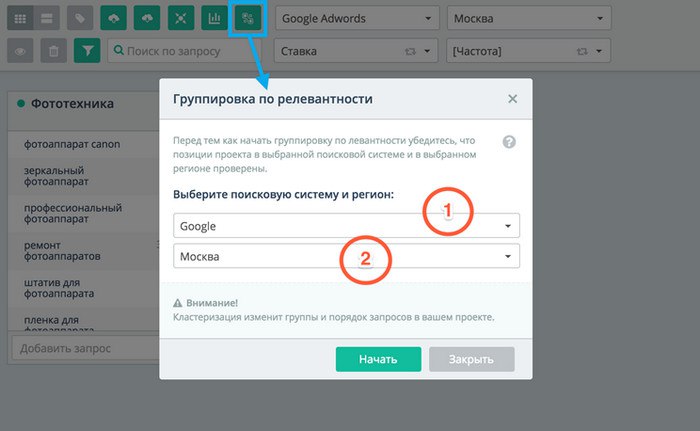Open the [Частота] column dropdown
700x431 pixels.
tap(528, 51)
